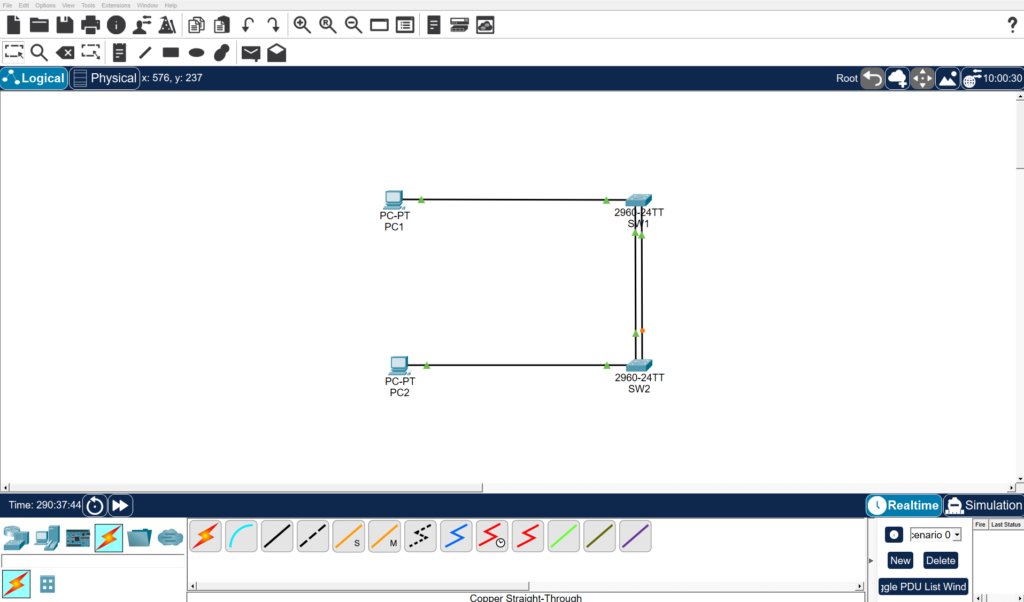Select the Draw Rectangle tool

pos(170,52)
